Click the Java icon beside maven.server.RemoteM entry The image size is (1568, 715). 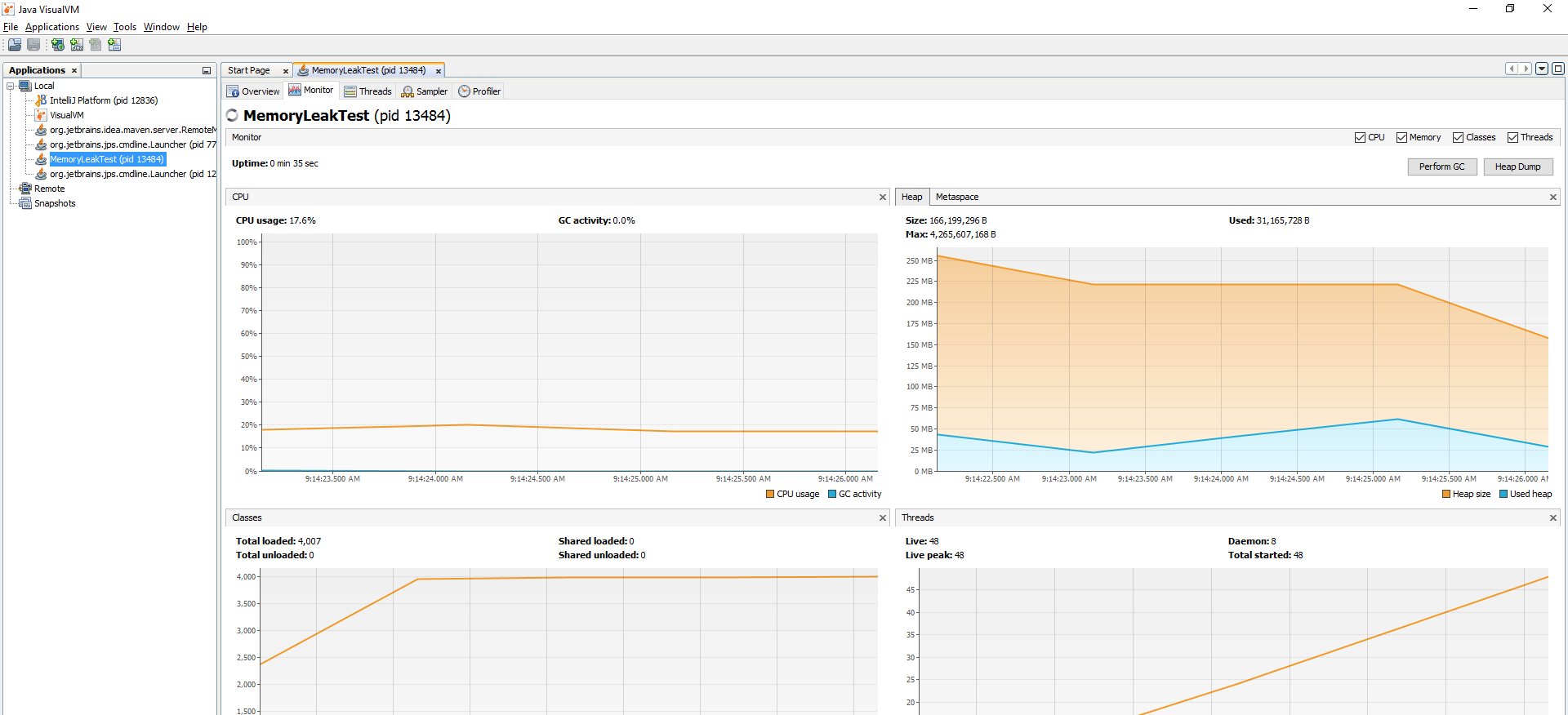coord(41,130)
